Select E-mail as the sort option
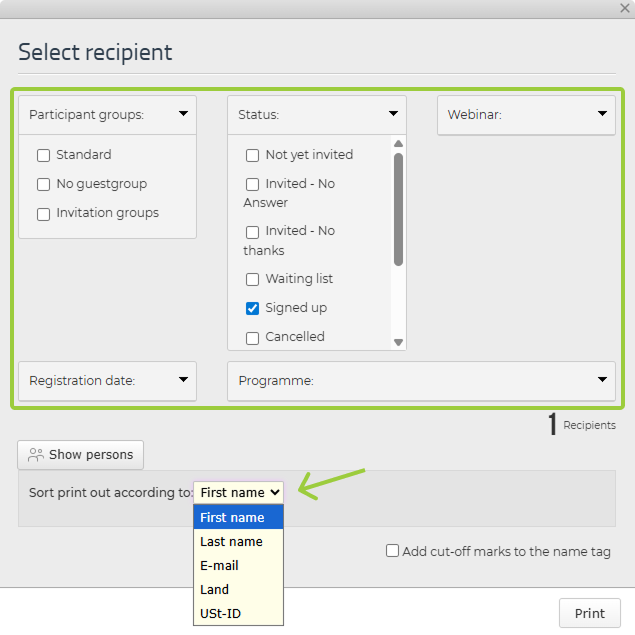The height and width of the screenshot is (635, 635). tap(219, 565)
